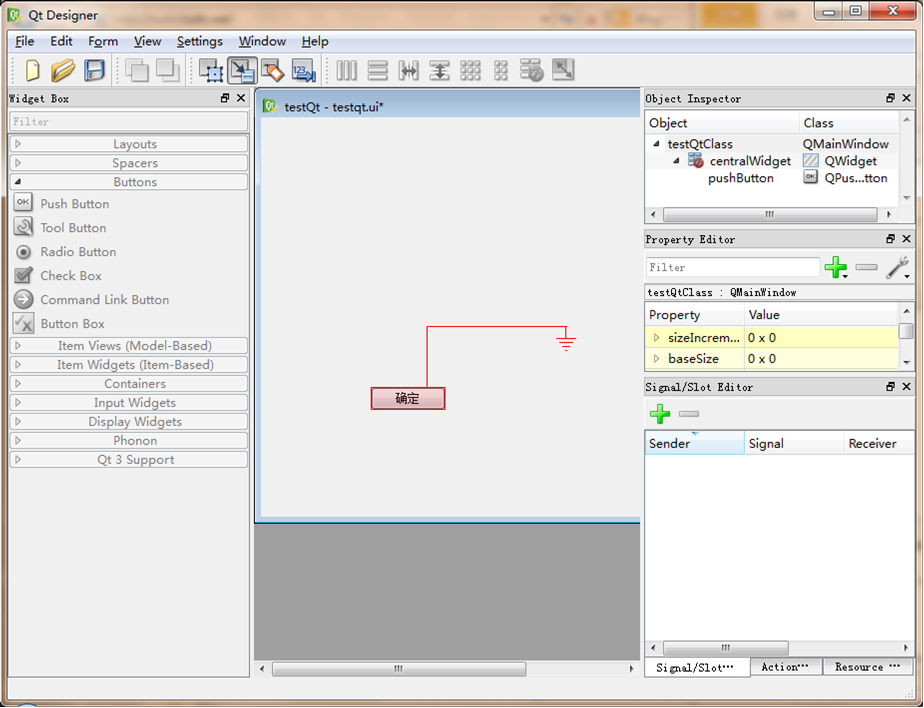
Task: Open the Form menu
Action: tap(103, 41)
